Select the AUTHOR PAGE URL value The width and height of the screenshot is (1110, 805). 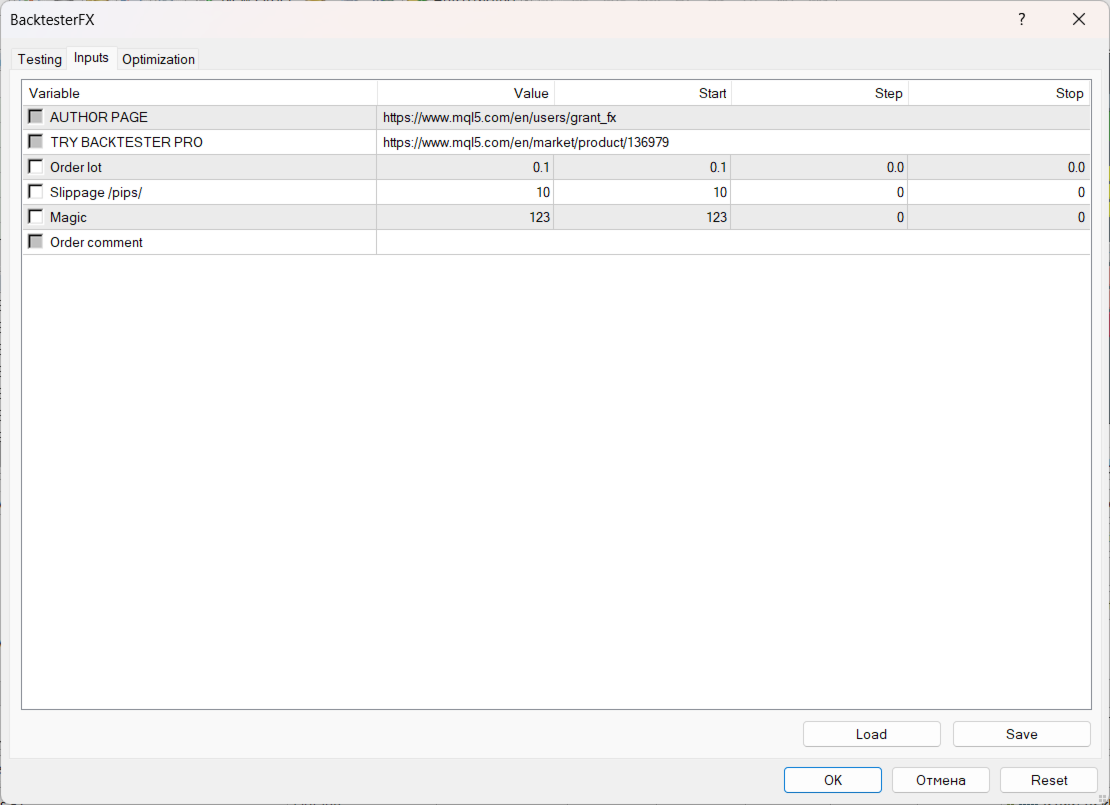pyautogui.click(x=500, y=118)
